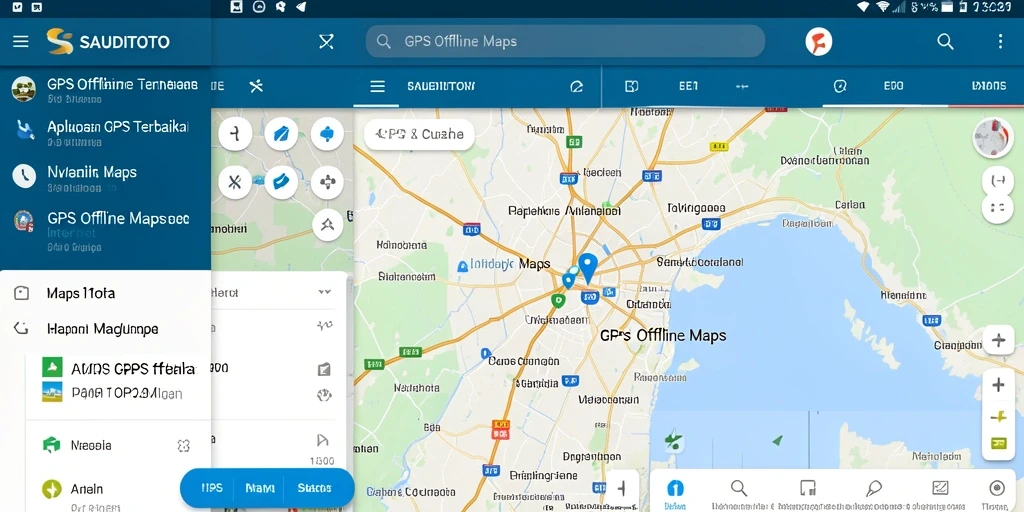Click the blue tag round button in second row
Image resolution: width=1024 pixels, height=512 pixels.
coord(281,182)
